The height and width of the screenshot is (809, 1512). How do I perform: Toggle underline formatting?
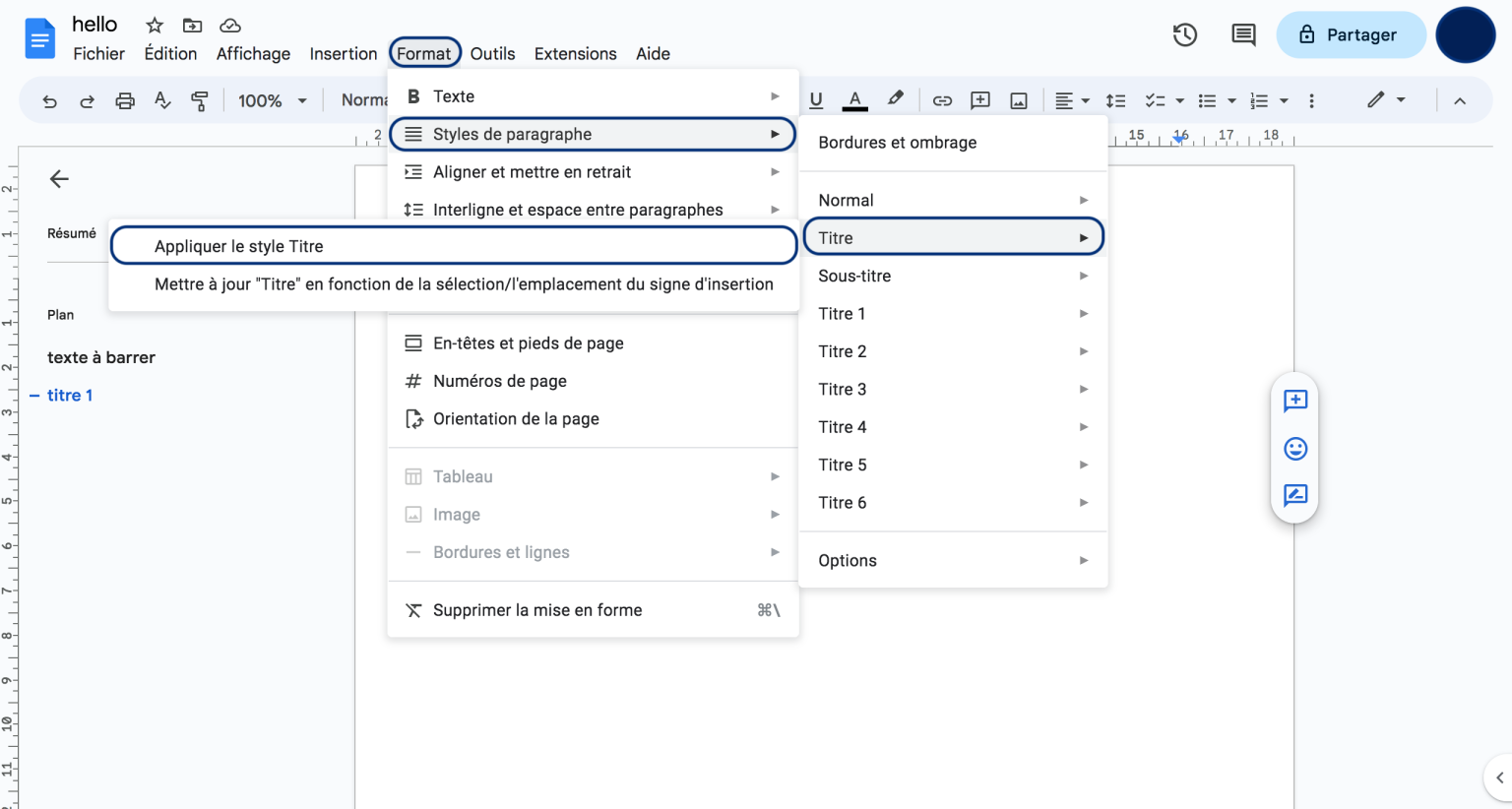(816, 99)
